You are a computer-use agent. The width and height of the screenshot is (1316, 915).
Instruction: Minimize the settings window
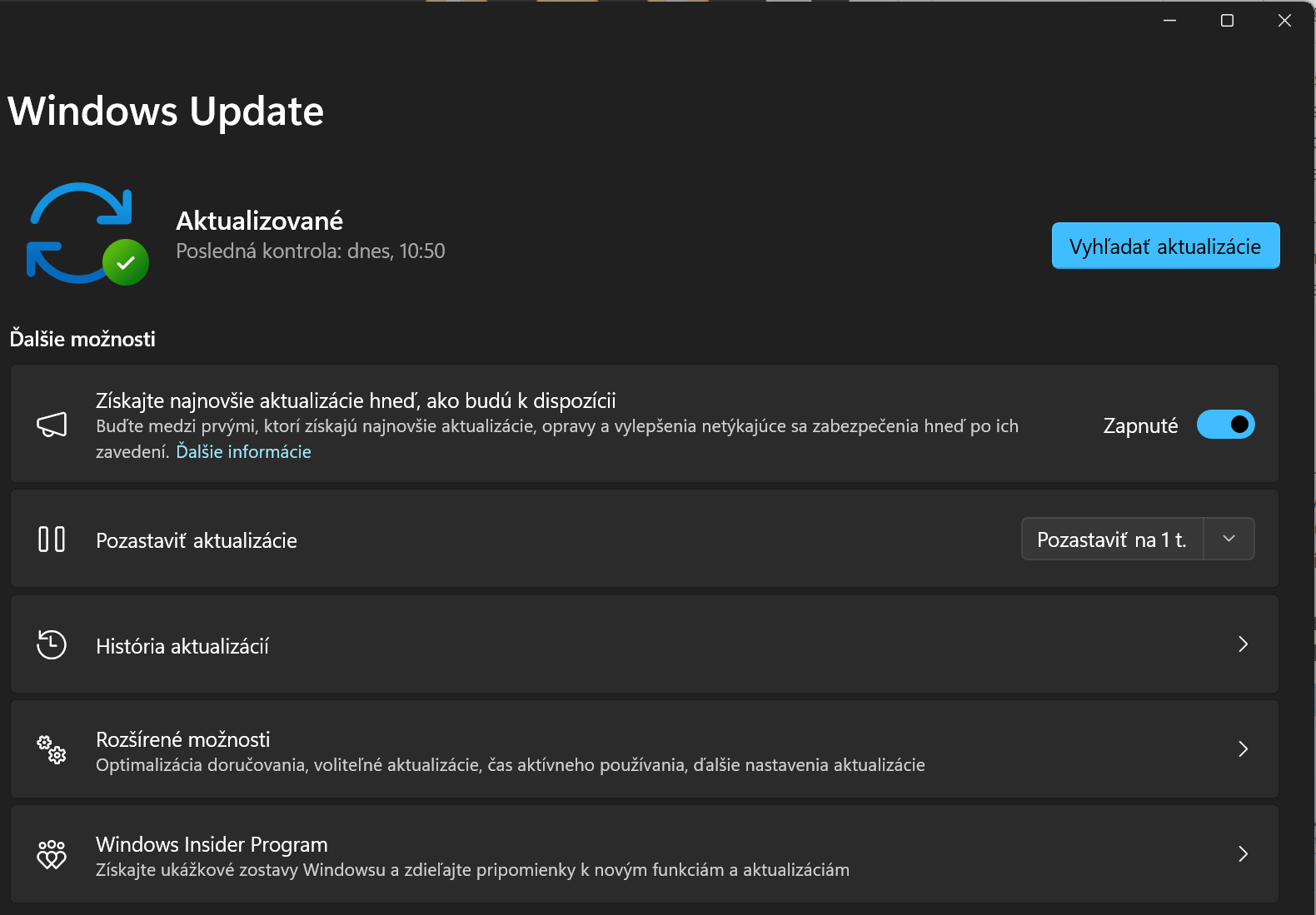(1169, 21)
